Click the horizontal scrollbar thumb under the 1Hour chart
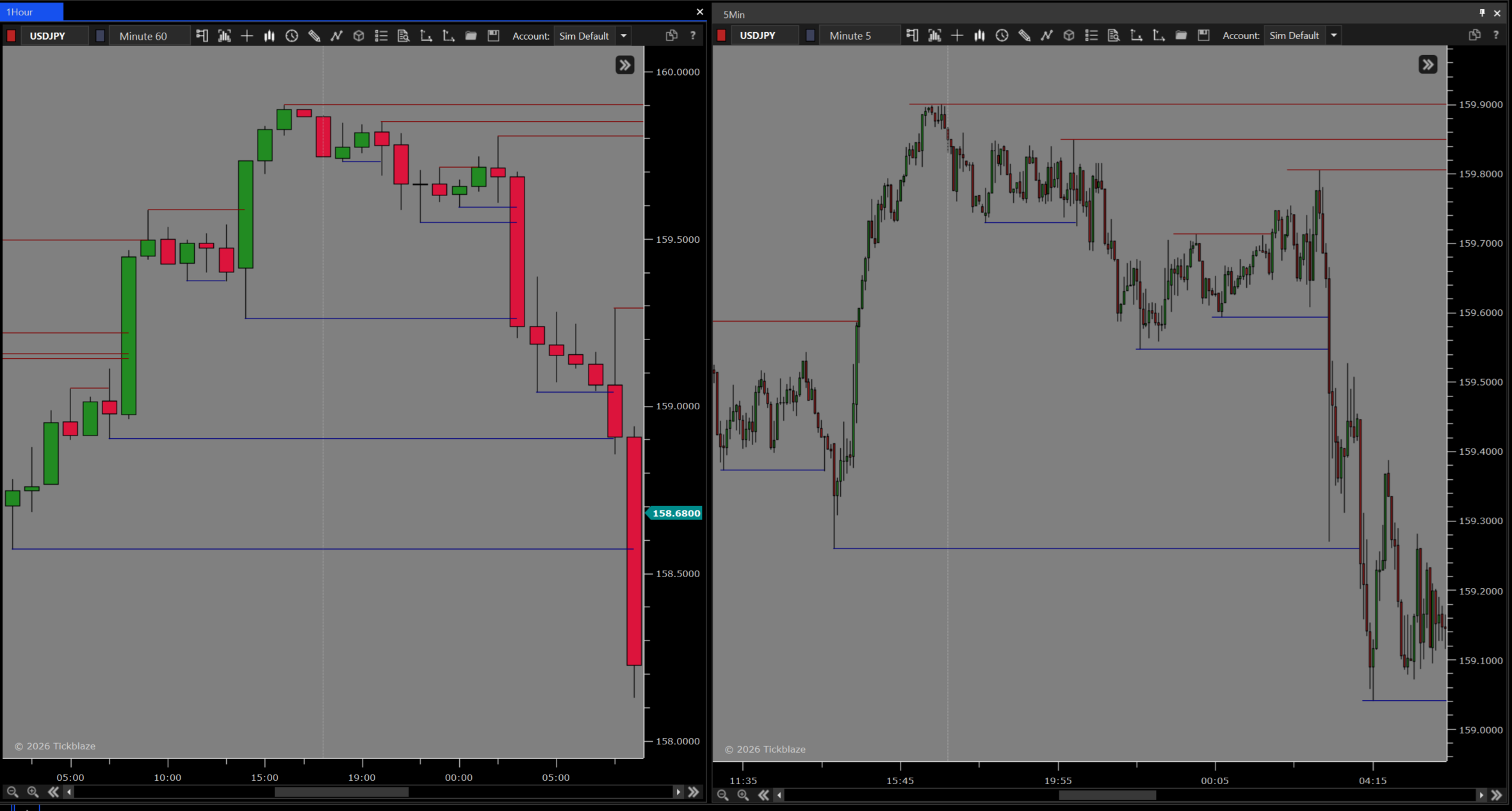This screenshot has width=1512, height=811. (x=341, y=792)
